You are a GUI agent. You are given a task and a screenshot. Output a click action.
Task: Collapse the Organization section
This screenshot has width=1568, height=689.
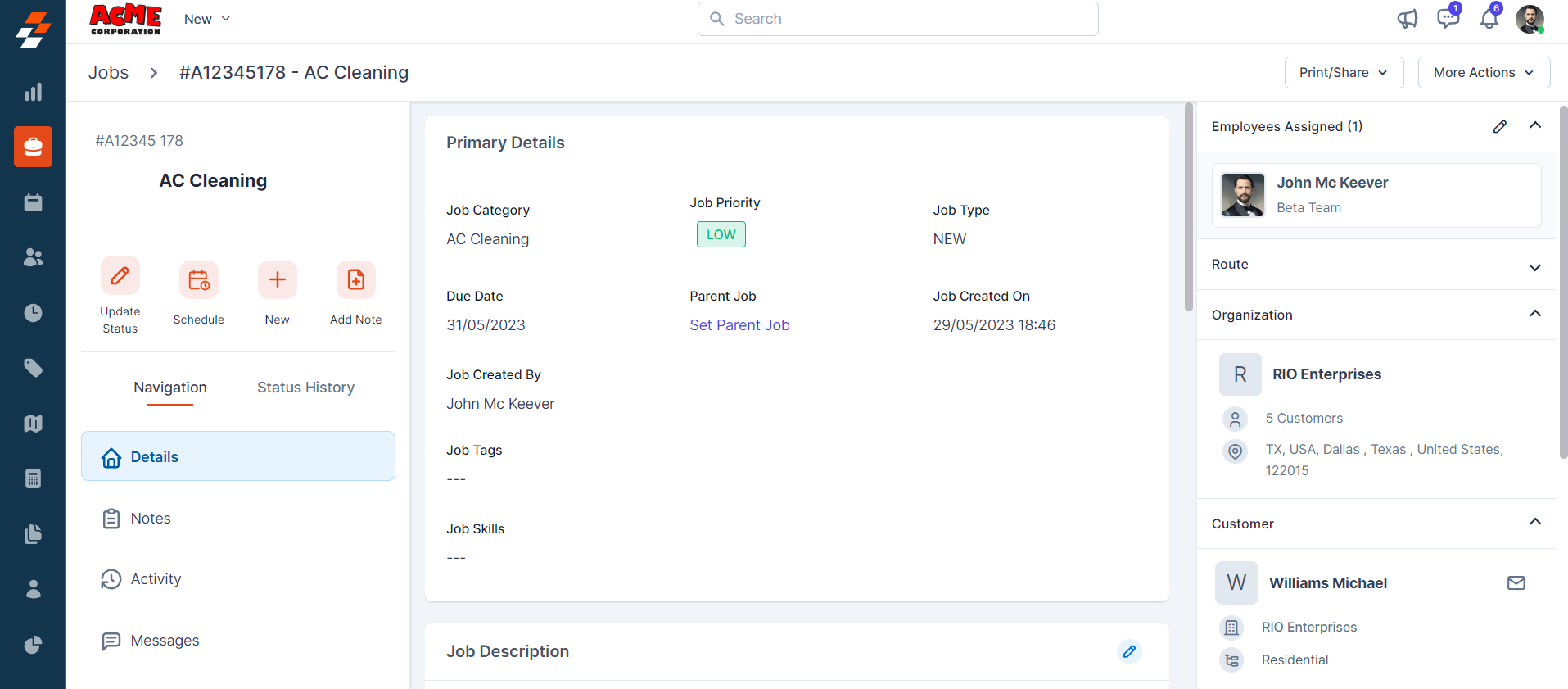(1534, 315)
